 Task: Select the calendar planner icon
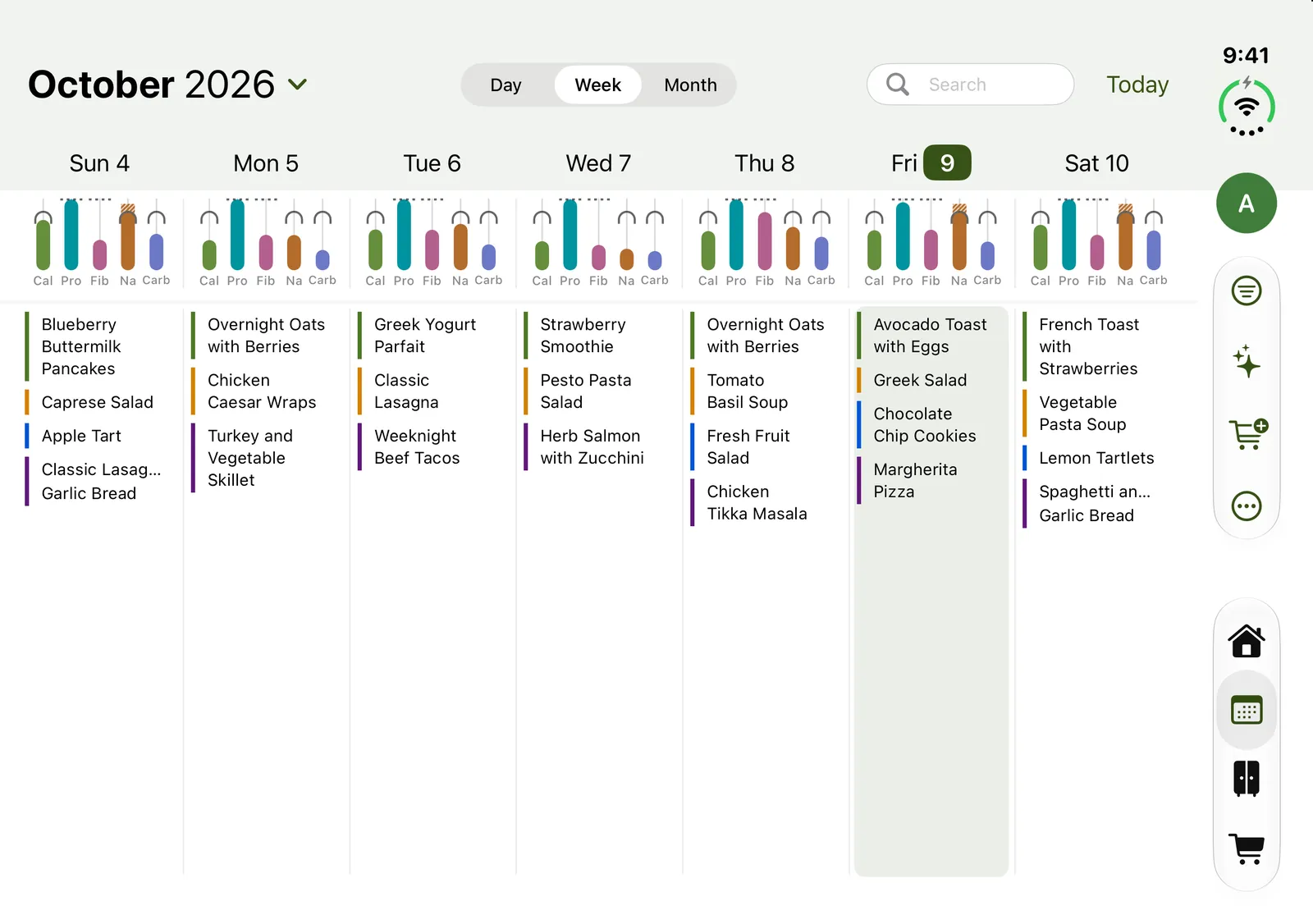[1246, 710]
